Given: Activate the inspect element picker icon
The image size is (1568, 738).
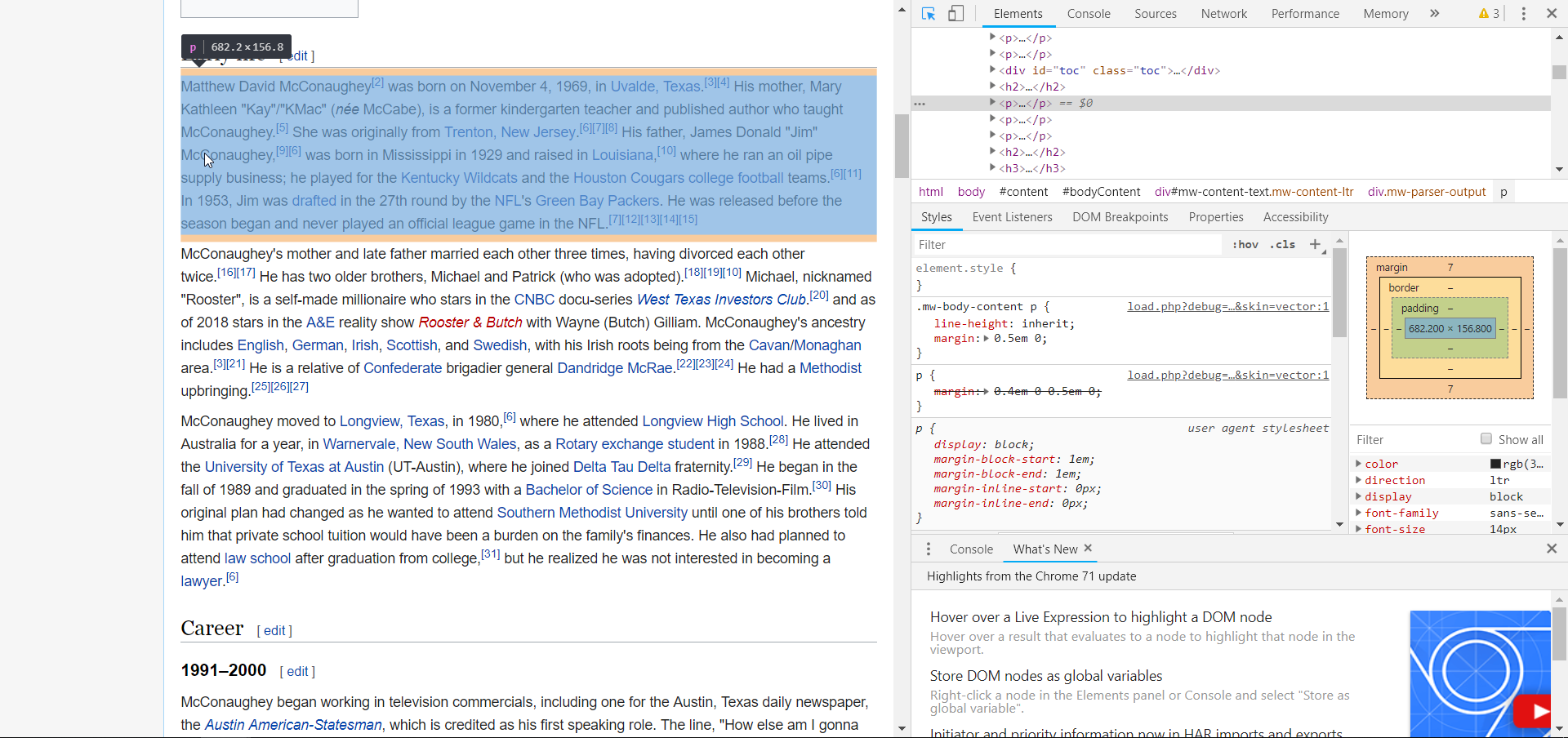Looking at the screenshot, I should click(x=929, y=14).
